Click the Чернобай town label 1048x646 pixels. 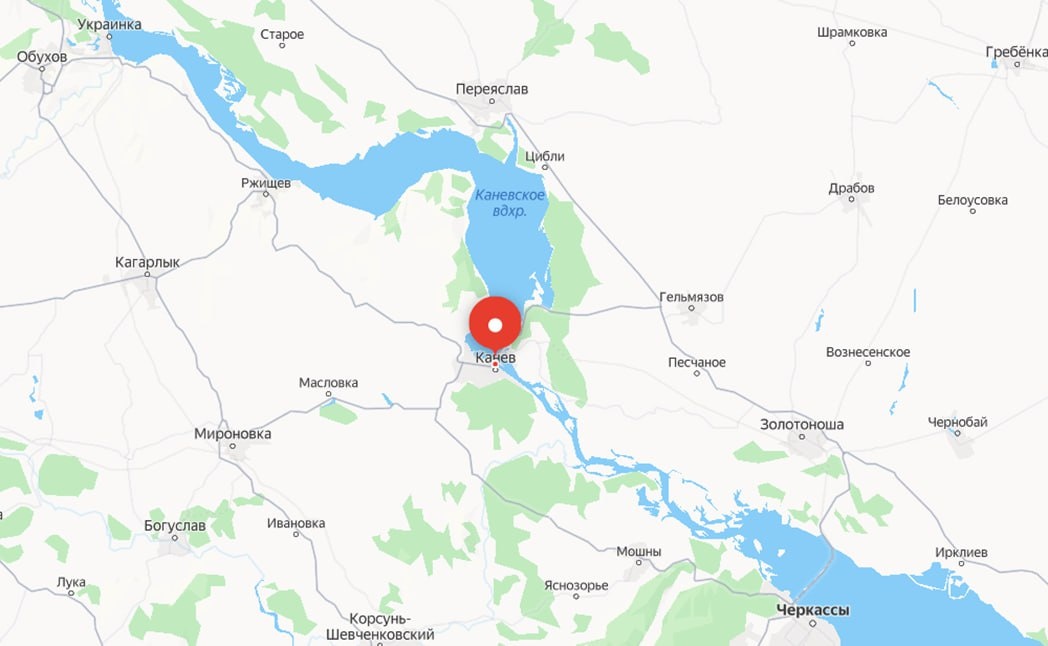pyautogui.click(x=957, y=422)
